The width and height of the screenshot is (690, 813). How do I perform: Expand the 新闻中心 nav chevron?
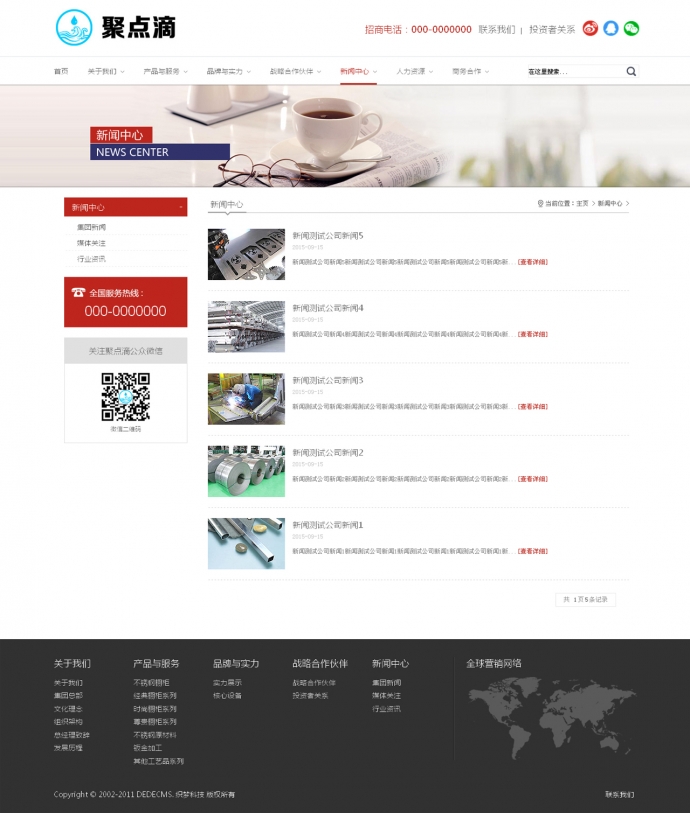point(375,72)
